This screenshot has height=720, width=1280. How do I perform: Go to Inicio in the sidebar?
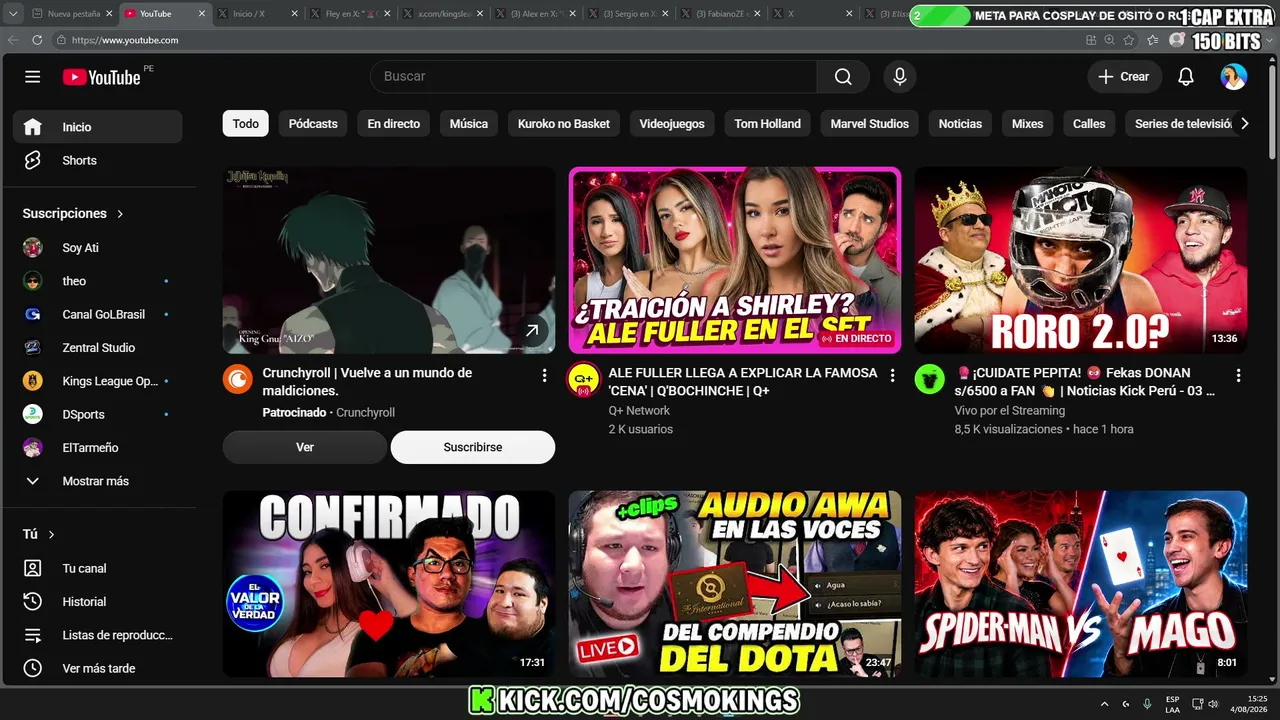tap(98, 127)
